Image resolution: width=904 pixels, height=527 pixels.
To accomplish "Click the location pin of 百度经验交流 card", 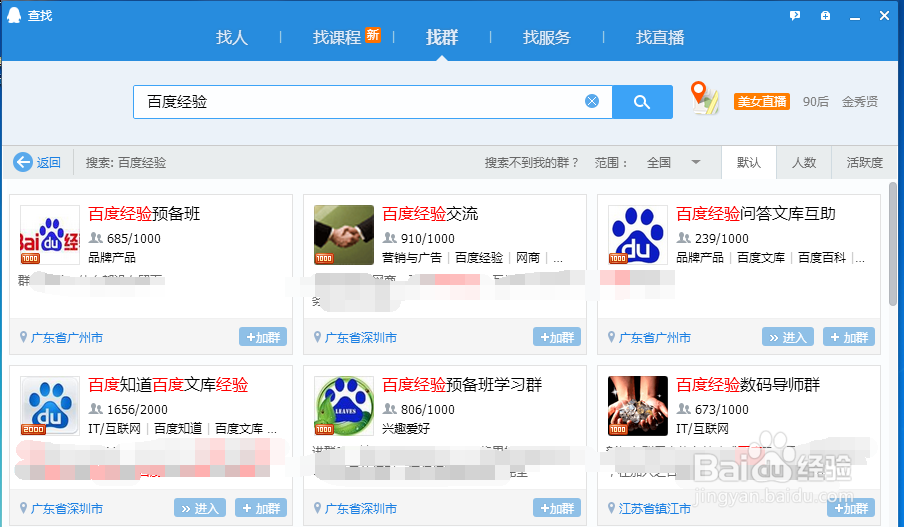I will pos(318,337).
